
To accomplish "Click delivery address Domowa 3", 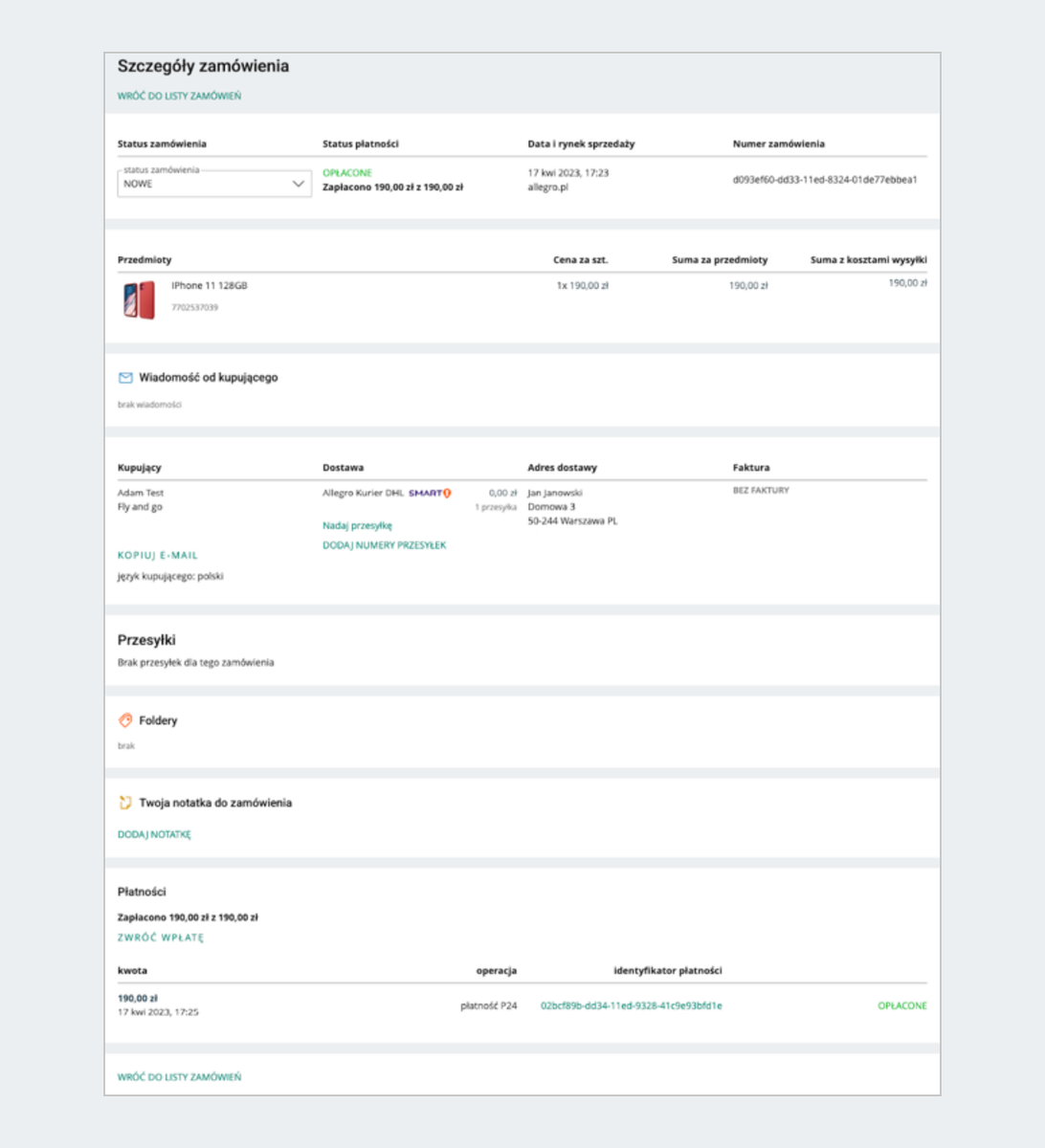I will click(551, 507).
